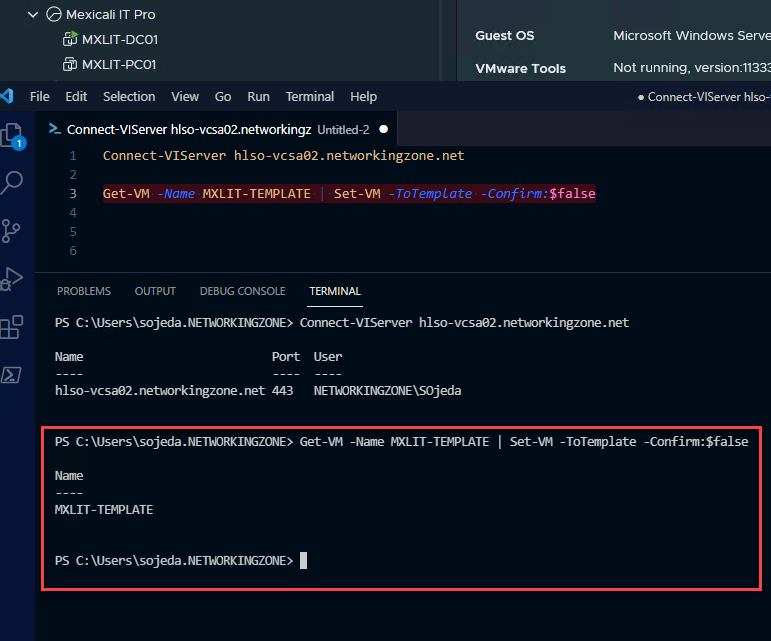Click the MXLIT-DC01 virtual machine icon
Viewport: 771px width, 641px height.
70,40
